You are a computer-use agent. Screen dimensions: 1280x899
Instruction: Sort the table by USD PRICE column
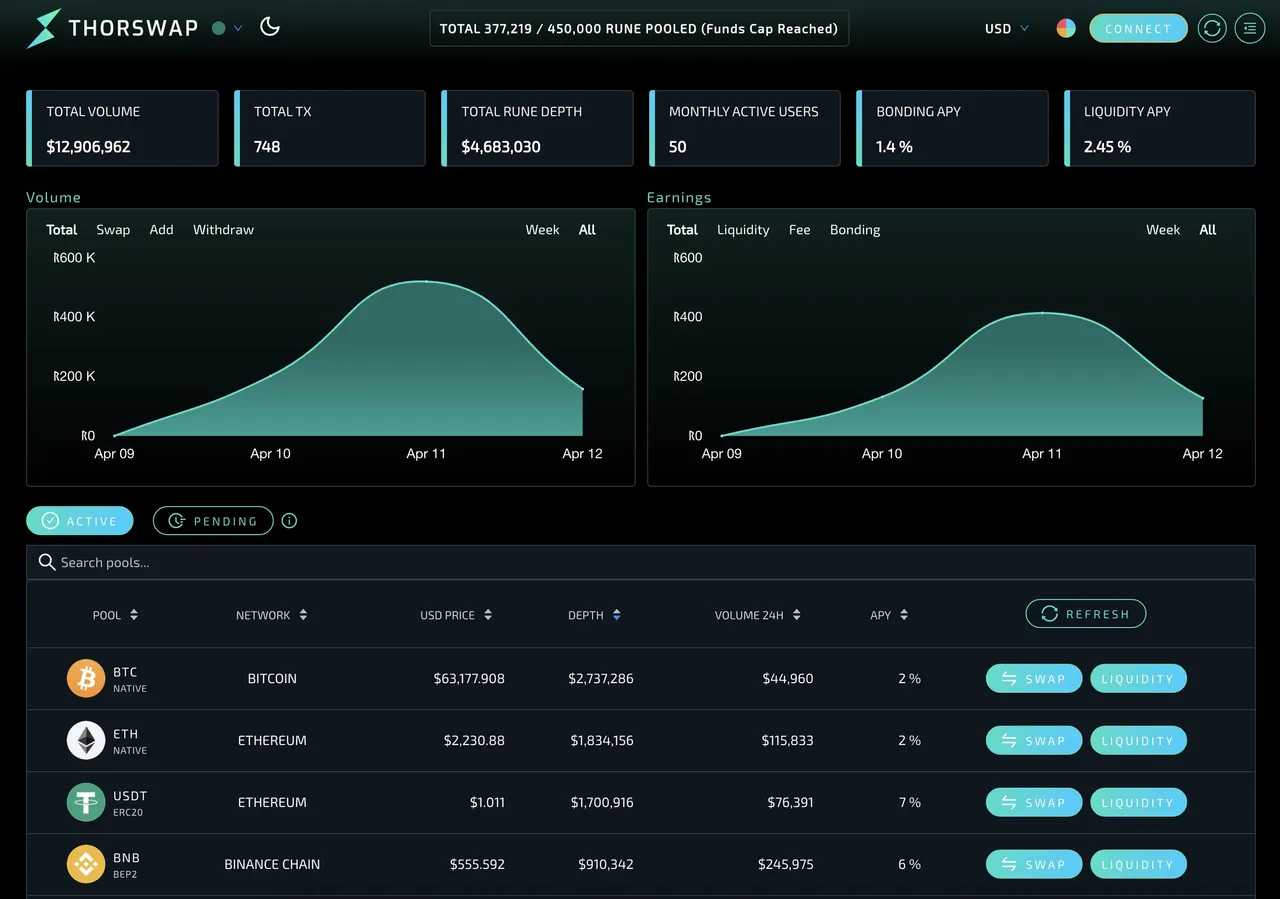pos(456,615)
